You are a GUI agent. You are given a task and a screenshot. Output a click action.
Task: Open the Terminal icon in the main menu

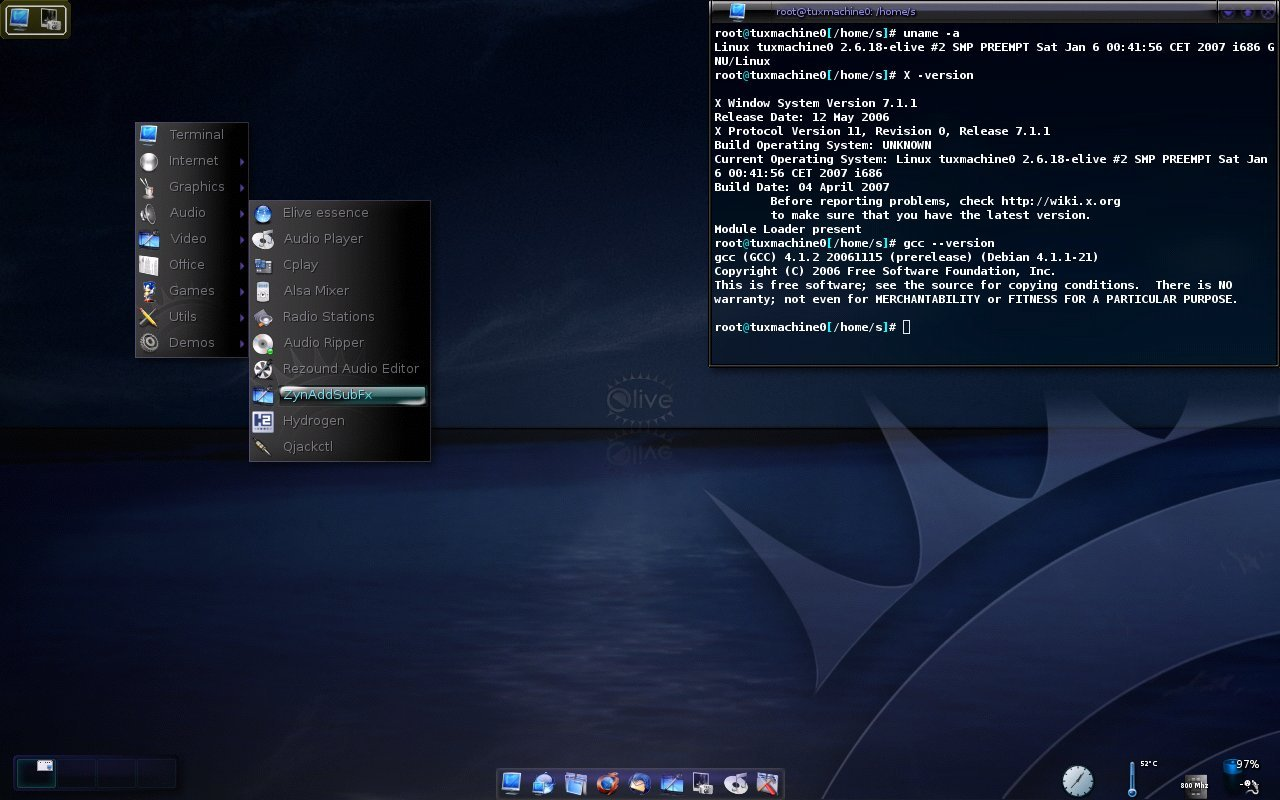coord(149,135)
